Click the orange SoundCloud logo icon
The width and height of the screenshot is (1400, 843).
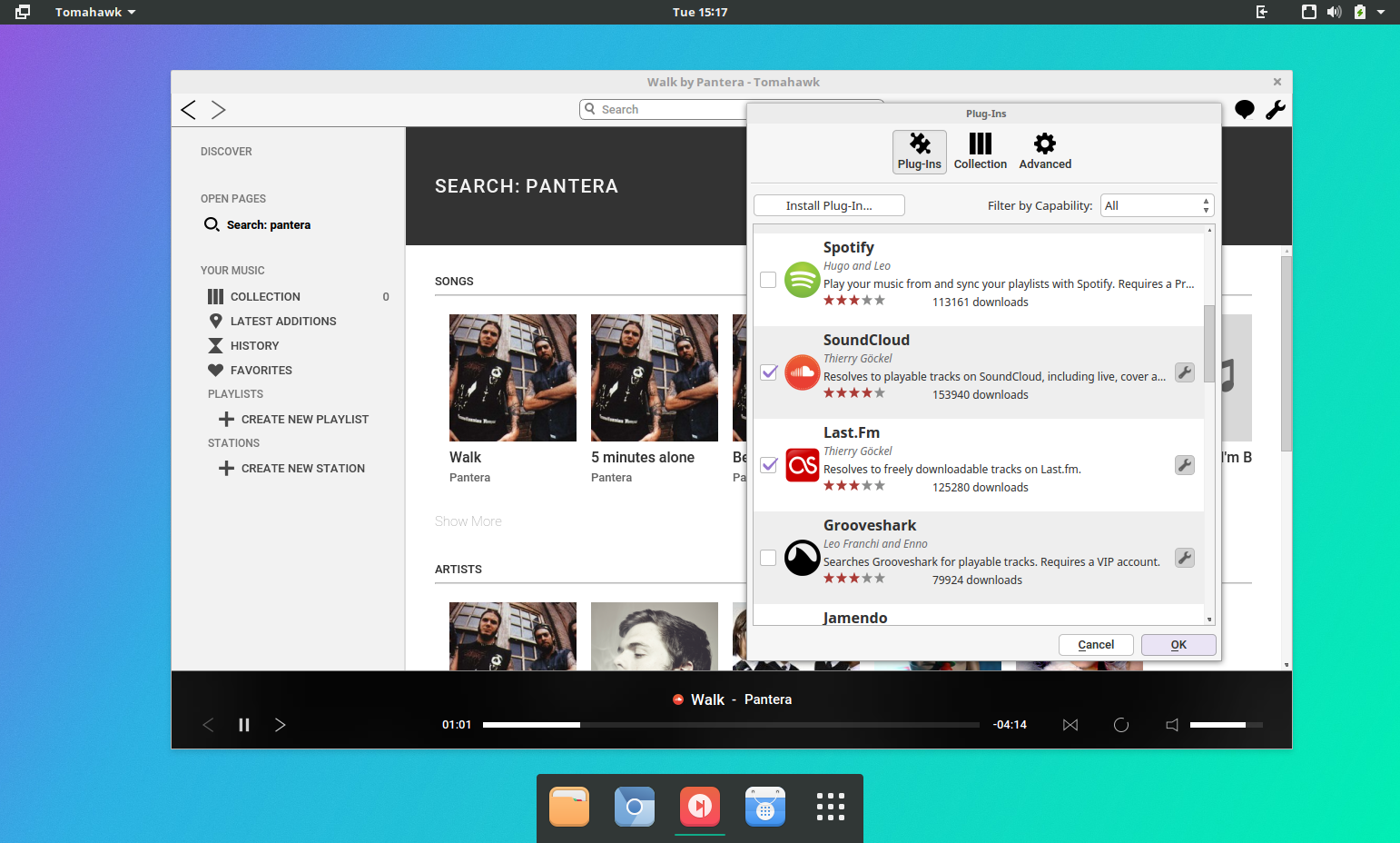coord(803,372)
